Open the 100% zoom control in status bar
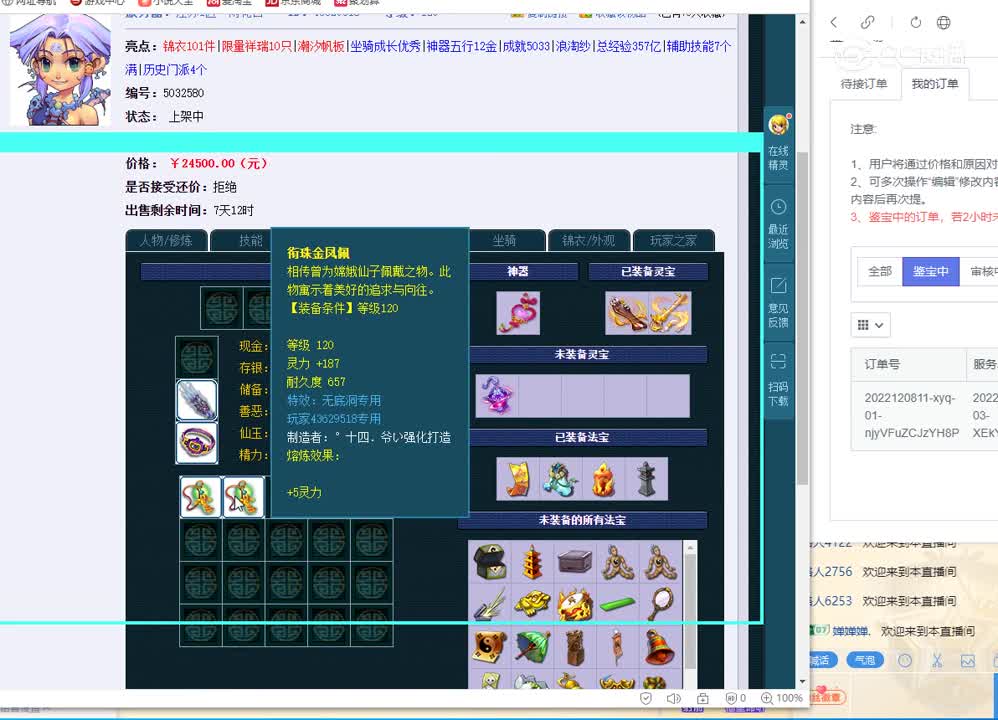The image size is (998, 720). tap(782, 698)
